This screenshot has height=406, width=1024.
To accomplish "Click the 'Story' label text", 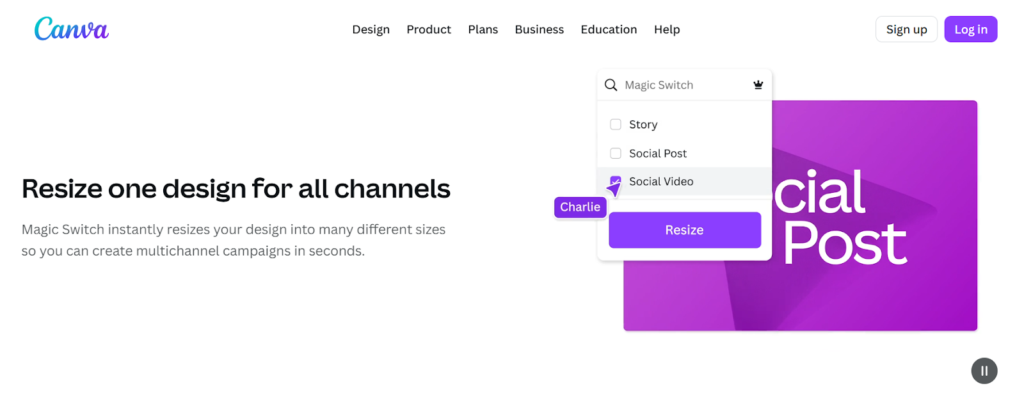I will (x=643, y=124).
